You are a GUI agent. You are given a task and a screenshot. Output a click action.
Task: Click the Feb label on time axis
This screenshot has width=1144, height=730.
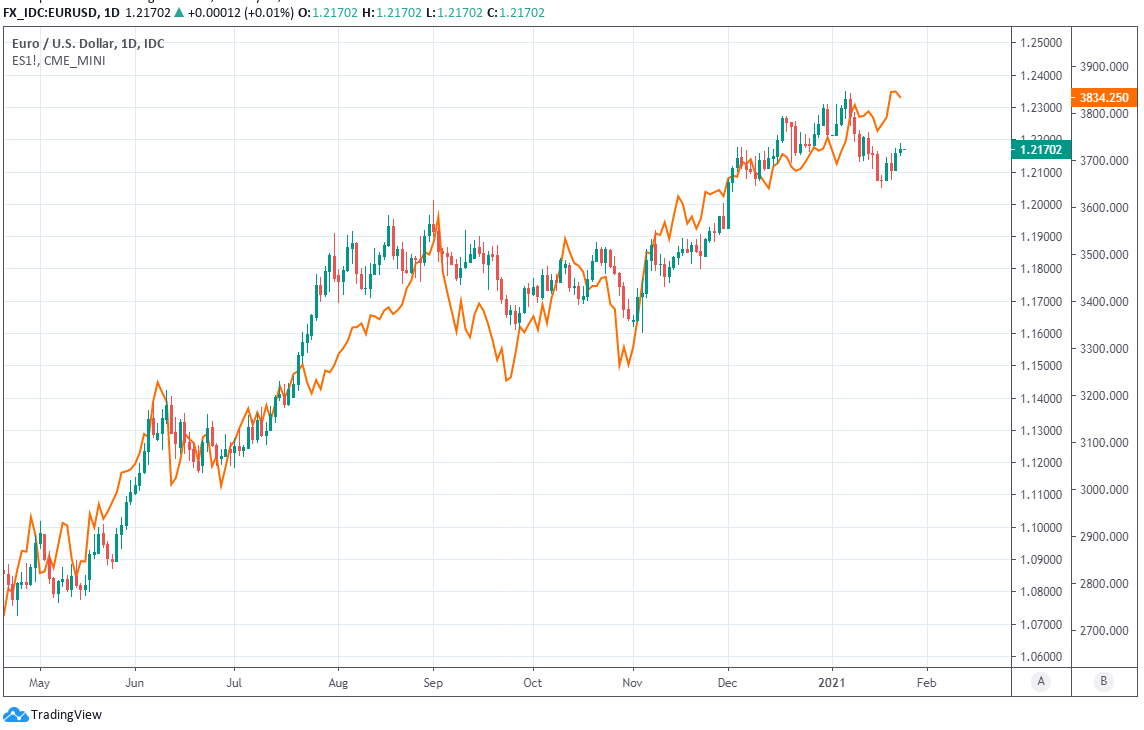pyautogui.click(x=927, y=682)
